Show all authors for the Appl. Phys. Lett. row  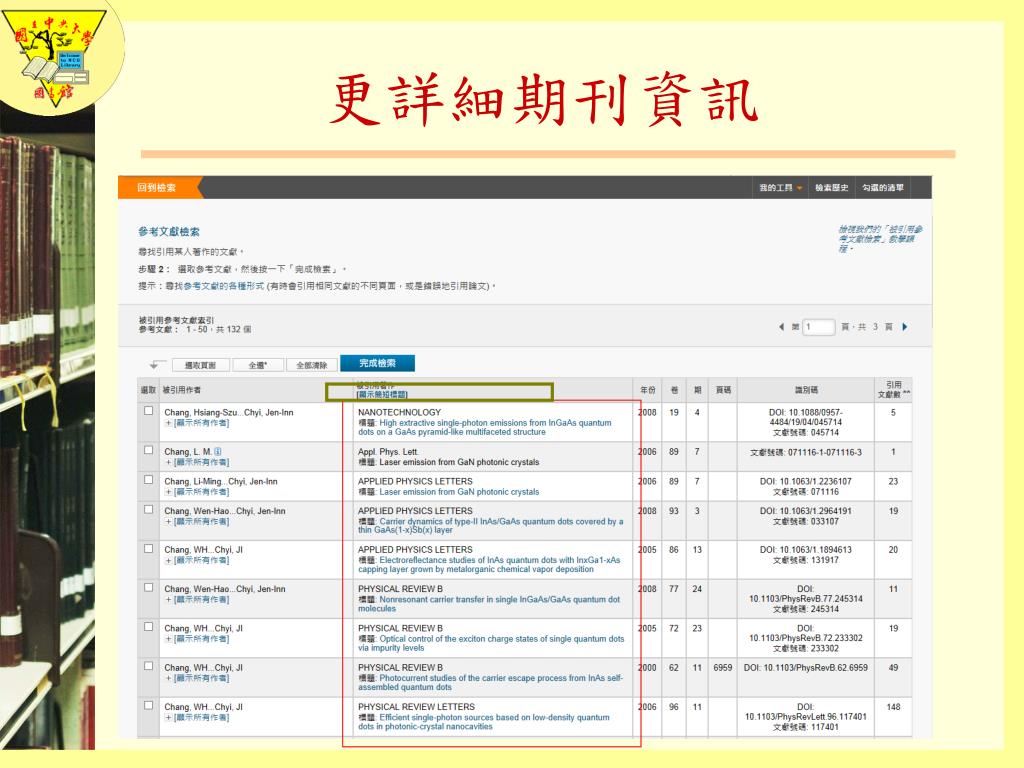point(198,463)
